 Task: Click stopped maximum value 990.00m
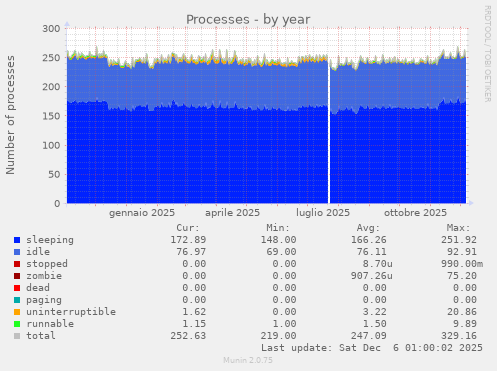[462, 264]
